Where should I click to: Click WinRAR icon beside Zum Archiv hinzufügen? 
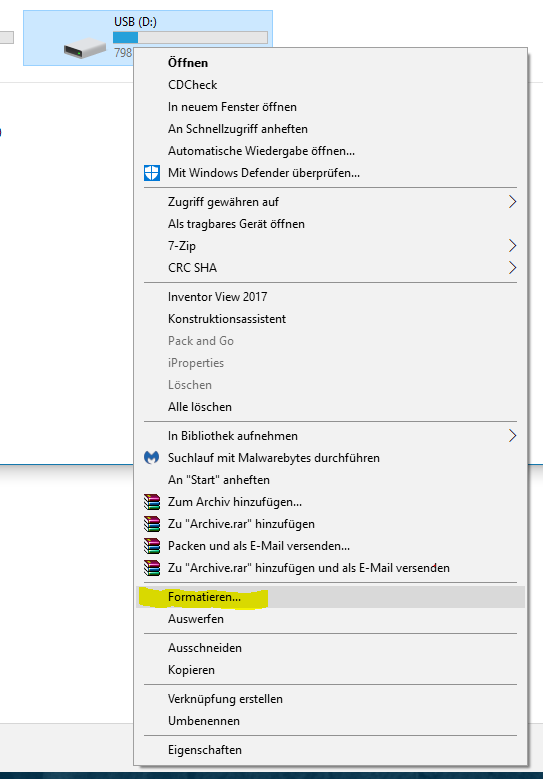pyautogui.click(x=152, y=502)
